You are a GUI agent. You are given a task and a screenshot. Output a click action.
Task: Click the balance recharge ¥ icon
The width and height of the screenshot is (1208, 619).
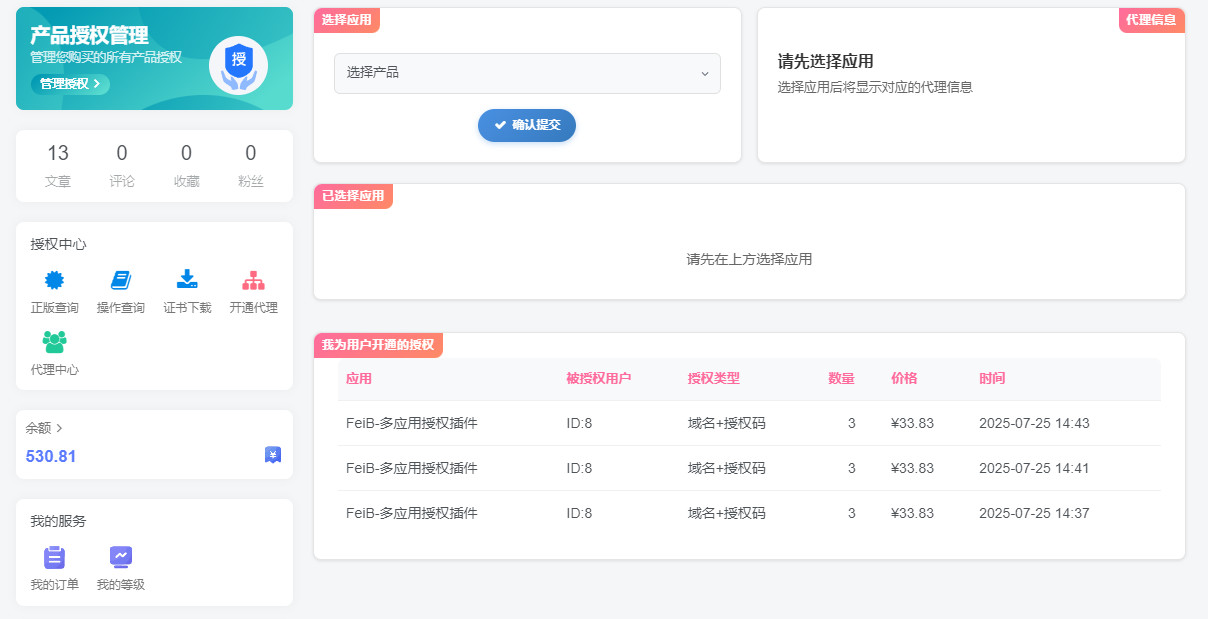coord(273,455)
